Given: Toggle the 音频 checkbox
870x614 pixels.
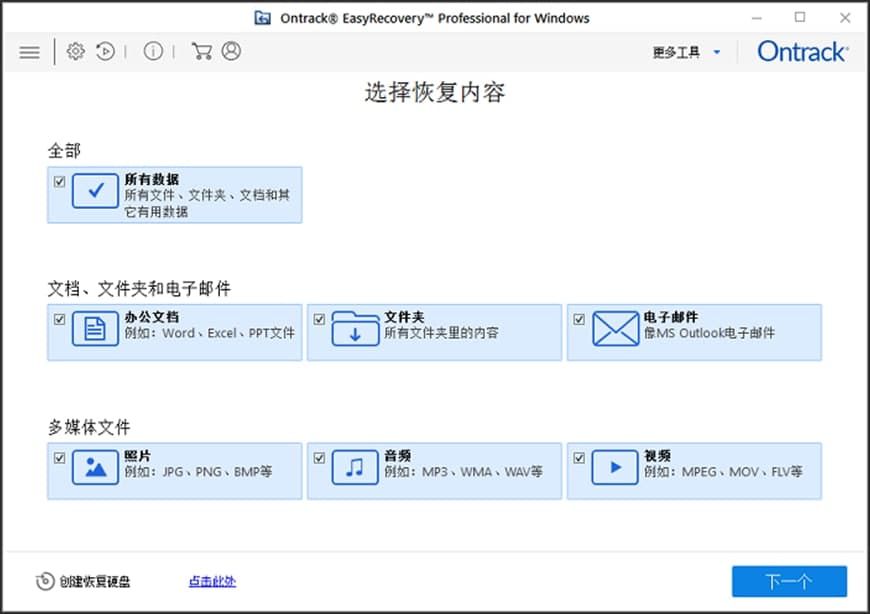Looking at the screenshot, I should (x=319, y=457).
